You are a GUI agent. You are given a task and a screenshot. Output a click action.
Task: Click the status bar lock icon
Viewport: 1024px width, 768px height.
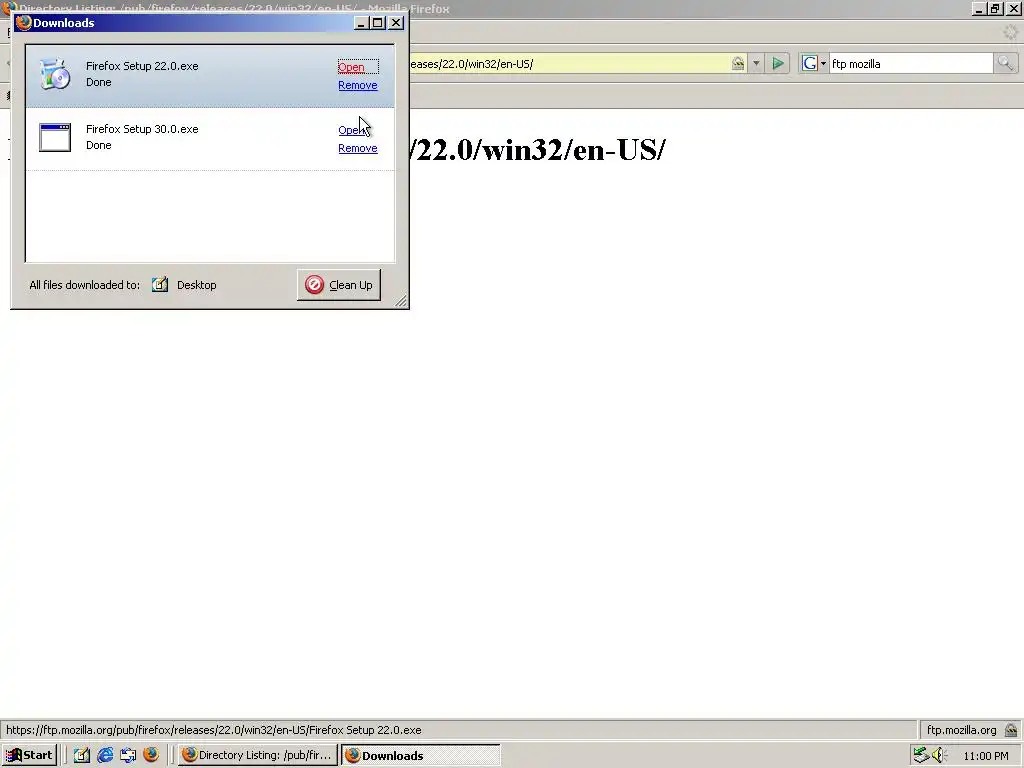coord(1011,729)
